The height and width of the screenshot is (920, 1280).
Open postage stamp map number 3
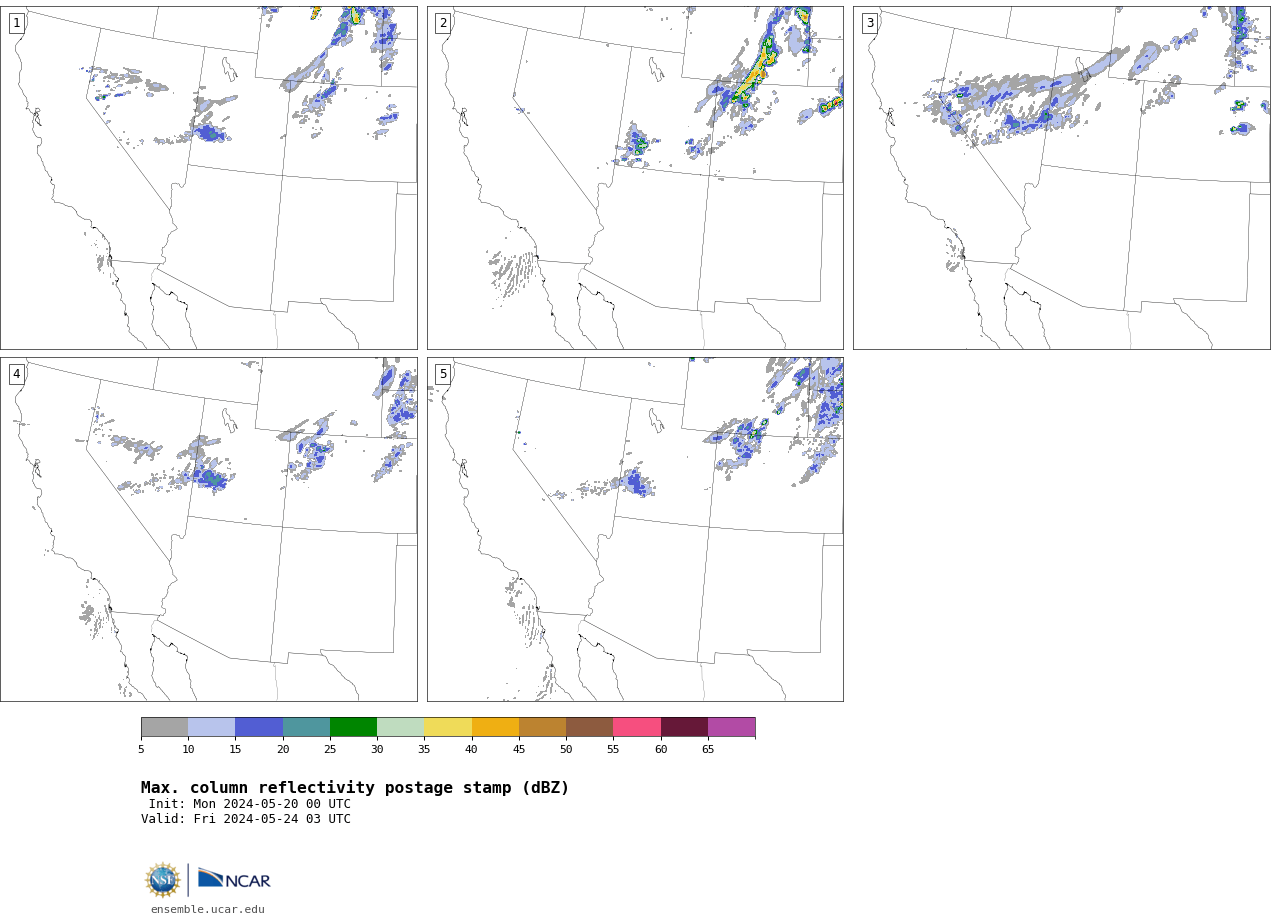coord(1062,178)
